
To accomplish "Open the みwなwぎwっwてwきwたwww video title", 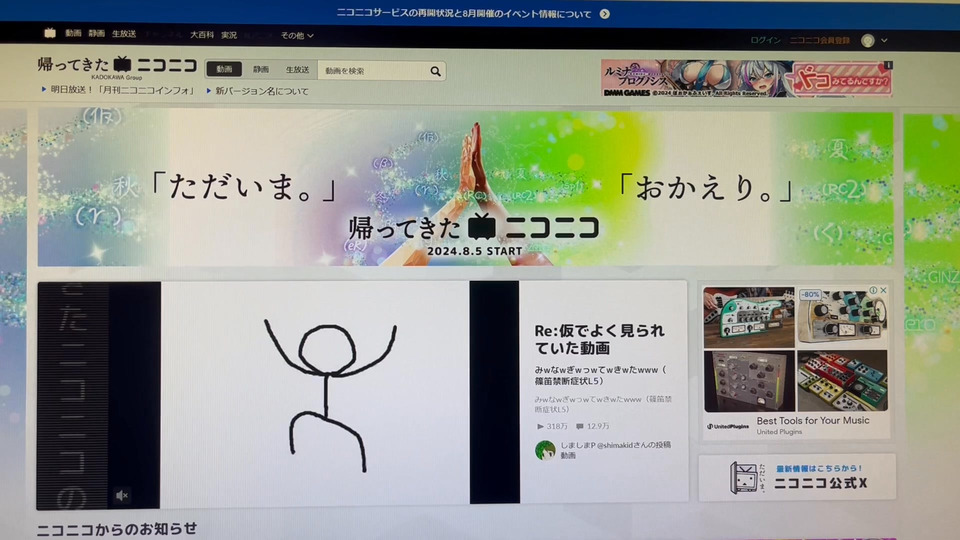I will 601,375.
